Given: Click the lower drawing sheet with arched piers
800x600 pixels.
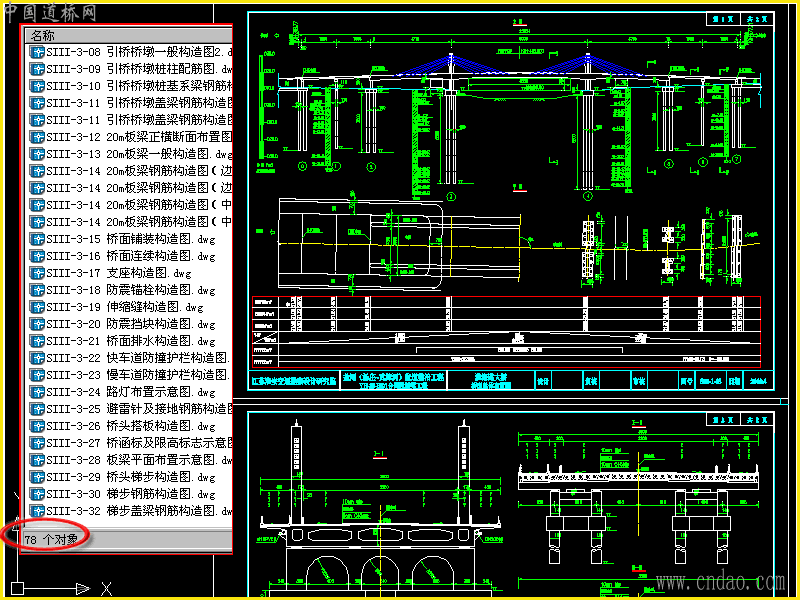Looking at the screenshot, I should (x=511, y=505).
